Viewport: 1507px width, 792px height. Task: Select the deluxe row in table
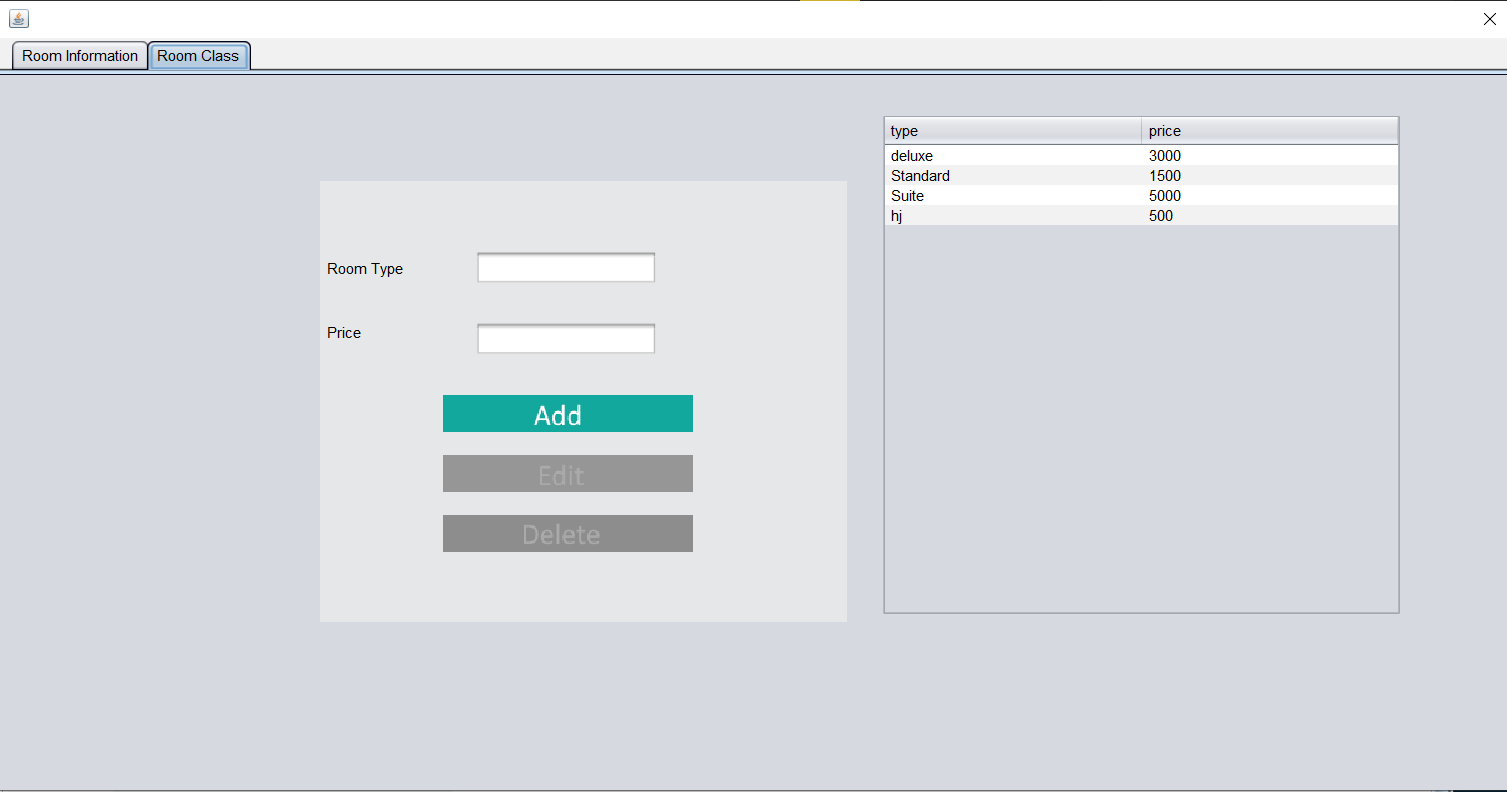click(x=912, y=156)
